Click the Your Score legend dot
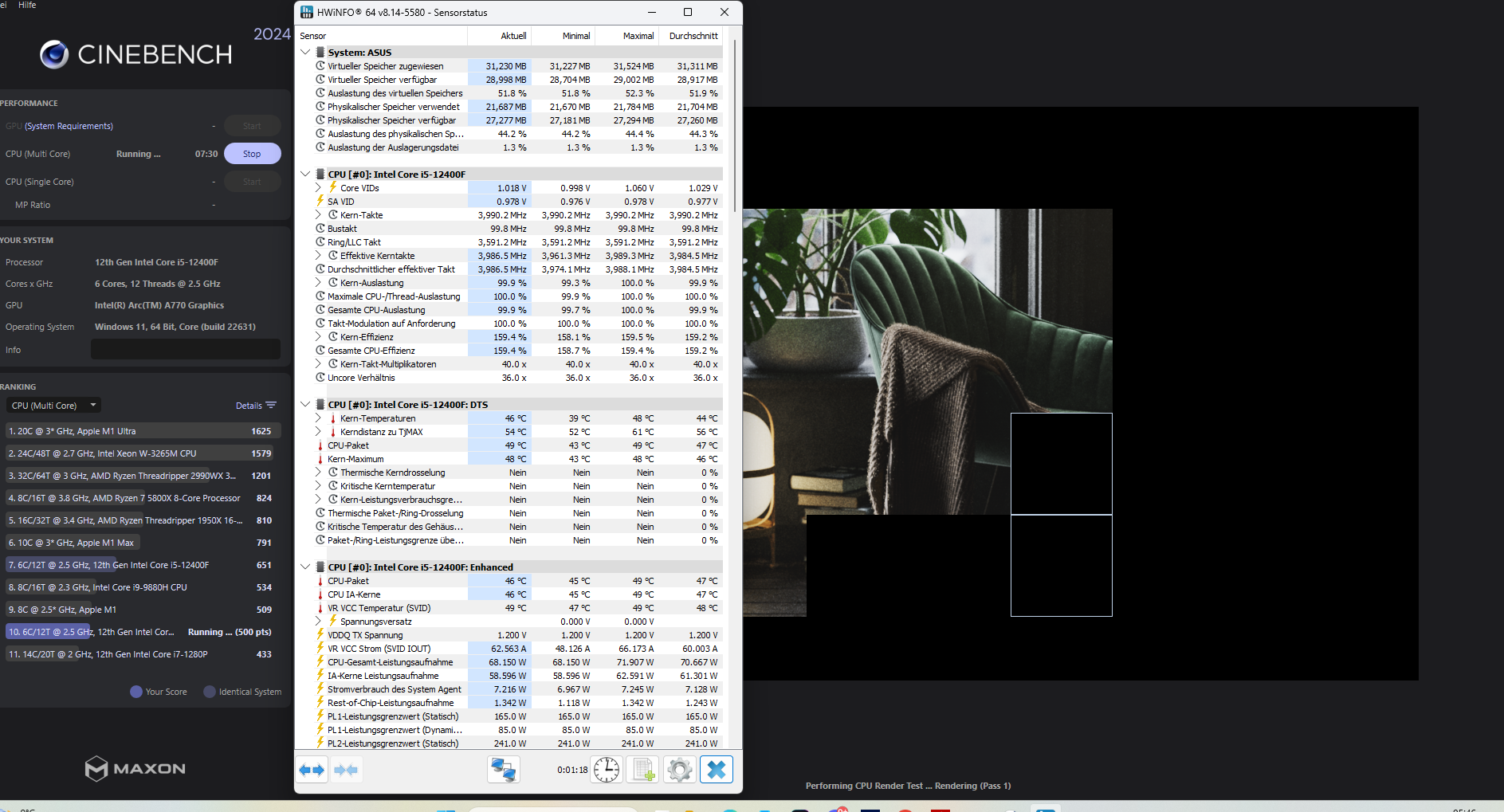This screenshot has height=812, width=1504. pyautogui.click(x=136, y=692)
